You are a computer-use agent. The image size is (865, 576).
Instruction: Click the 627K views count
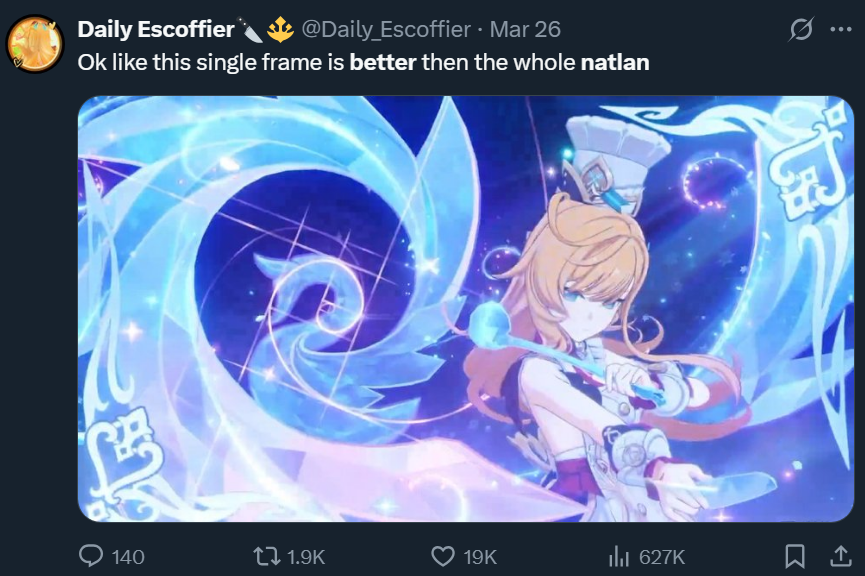pos(662,557)
